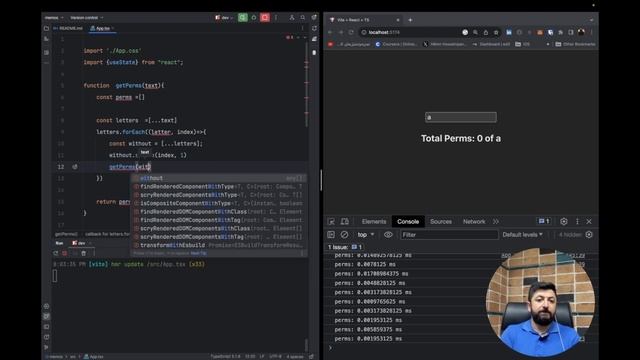Expand the hidden bookmarks overflow arrow

[548, 44]
